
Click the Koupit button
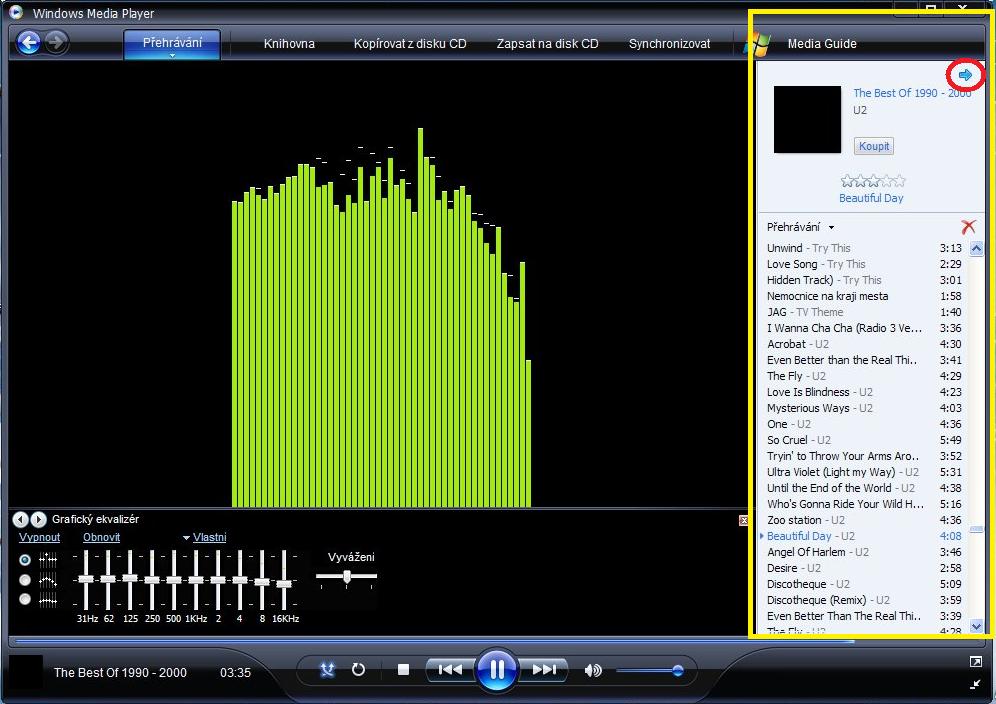(873, 146)
